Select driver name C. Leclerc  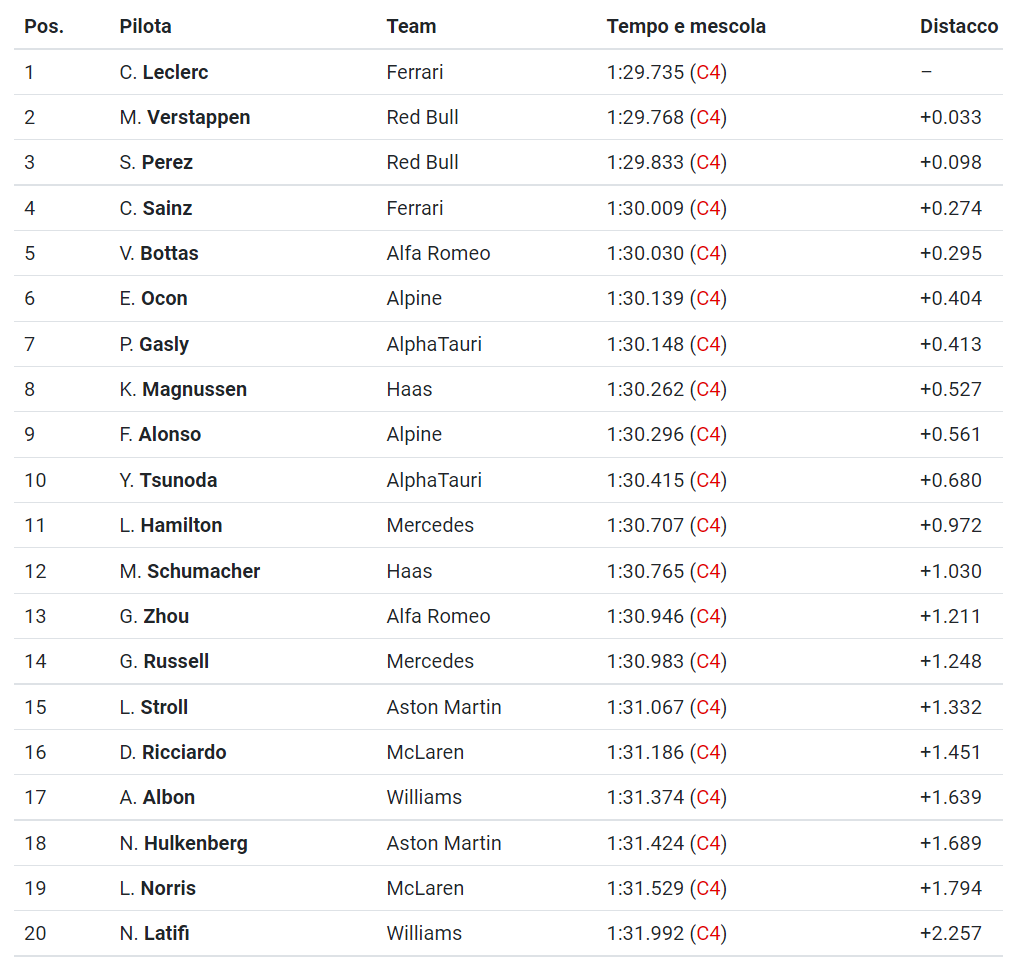click(164, 72)
